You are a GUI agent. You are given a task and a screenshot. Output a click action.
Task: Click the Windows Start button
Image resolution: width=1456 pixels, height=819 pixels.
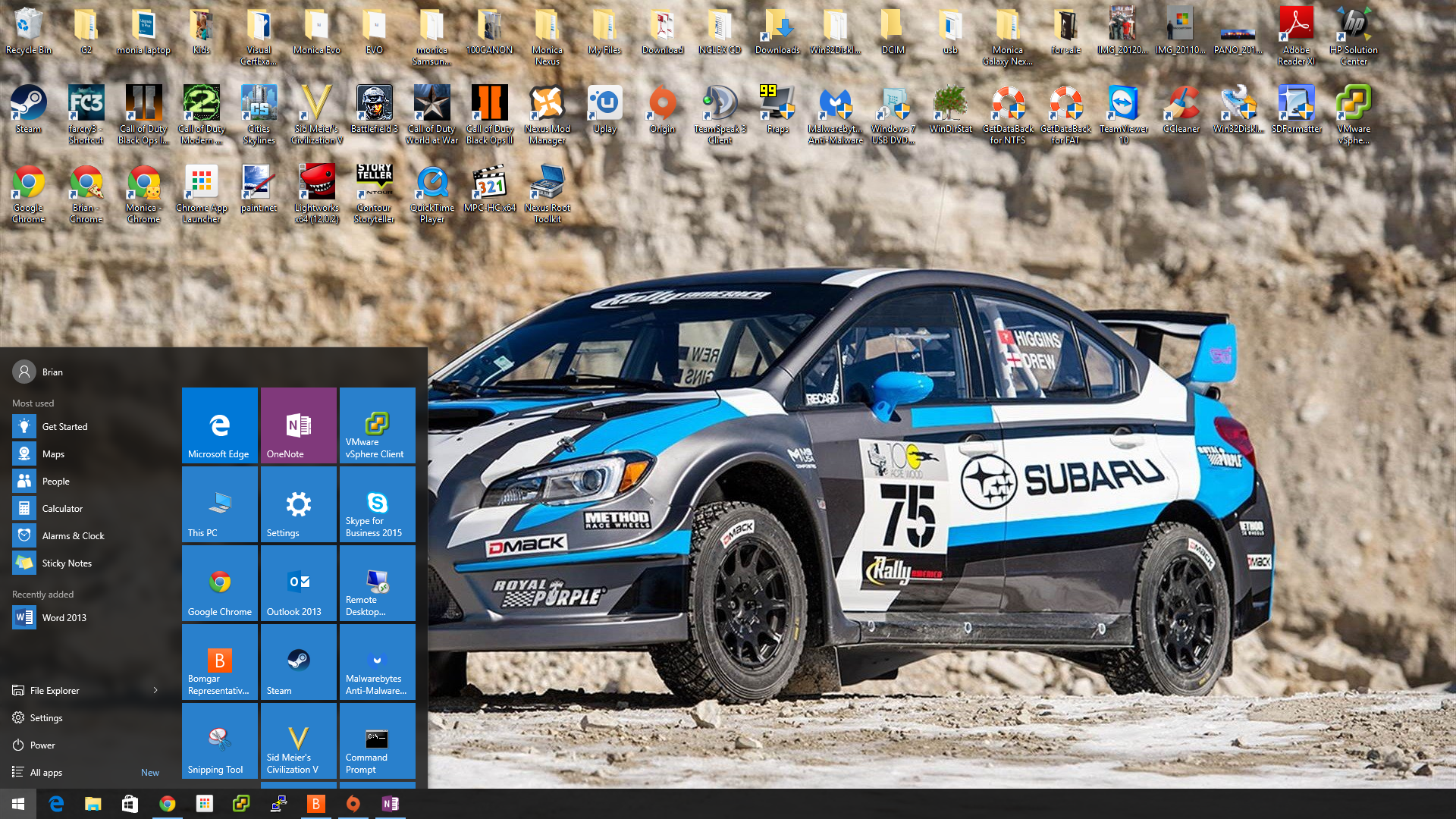18,804
